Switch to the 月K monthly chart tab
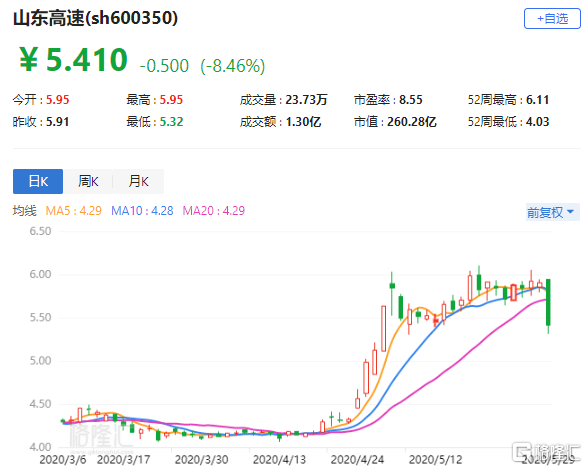Image resolution: width=587 pixels, height=469 pixels. [139, 182]
